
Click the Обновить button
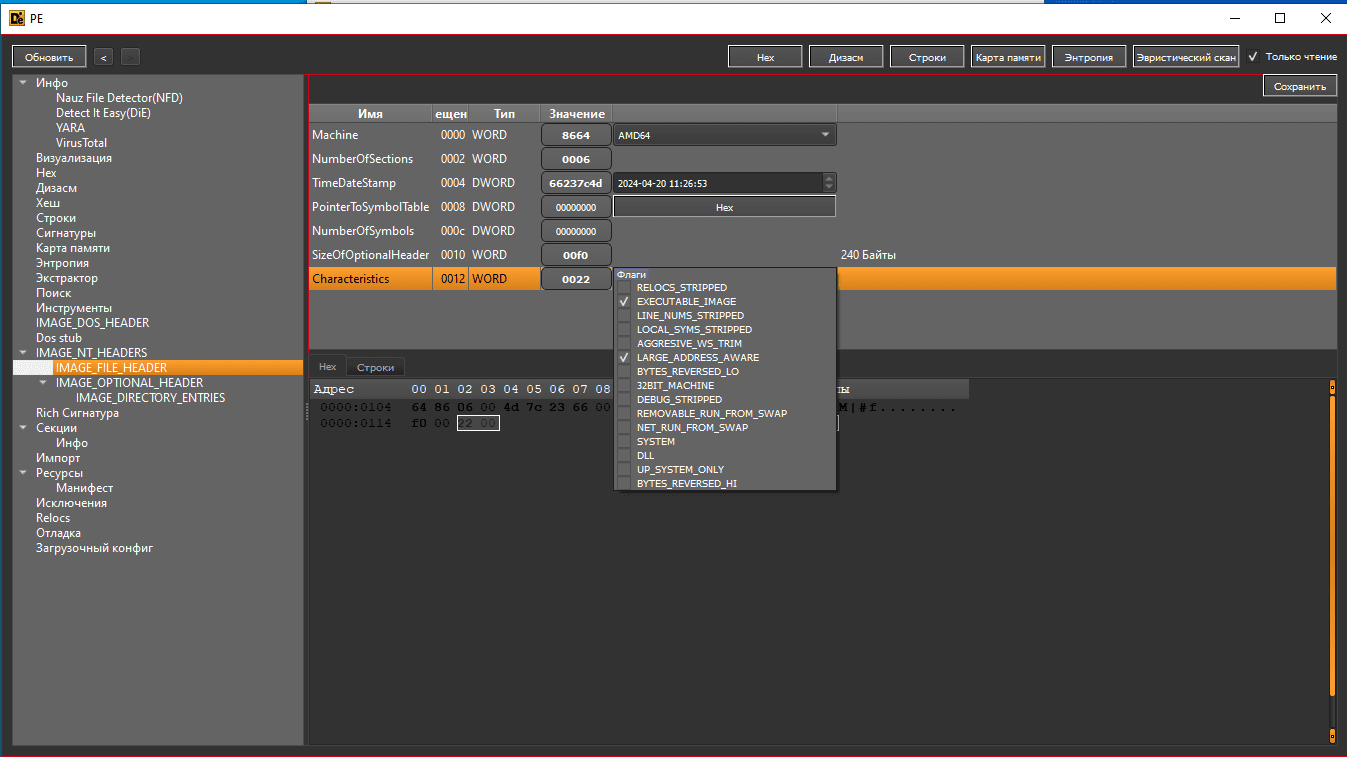click(x=49, y=57)
